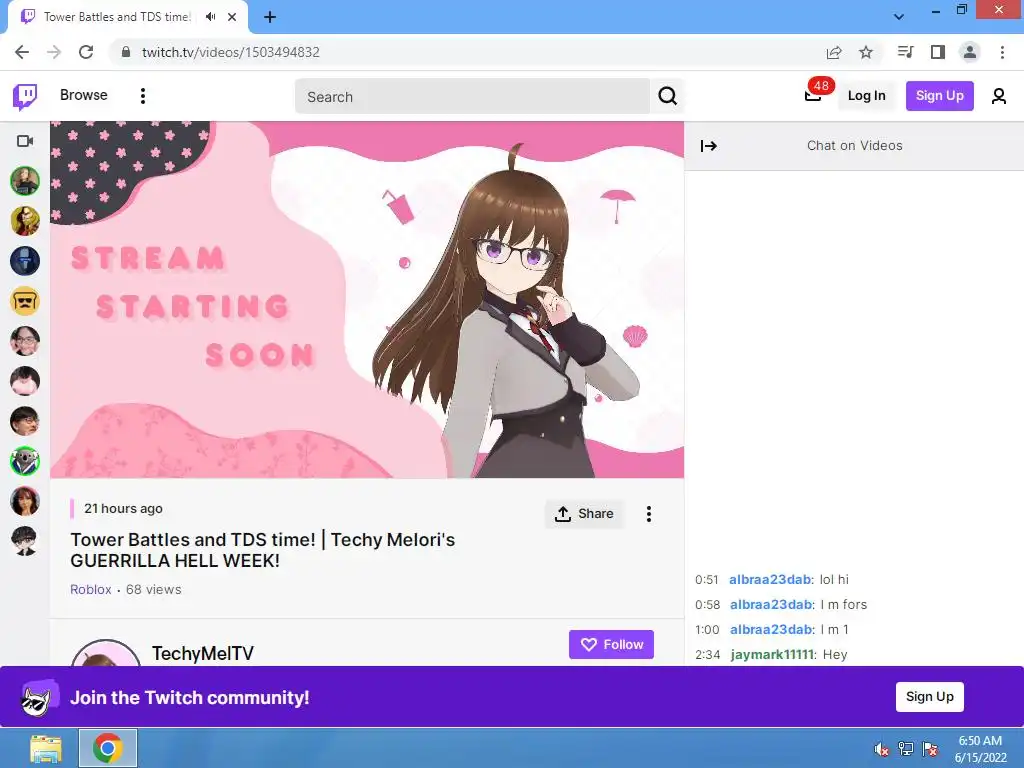Open the first green-ringed channel avatar in the sidebar

pyautogui.click(x=25, y=181)
